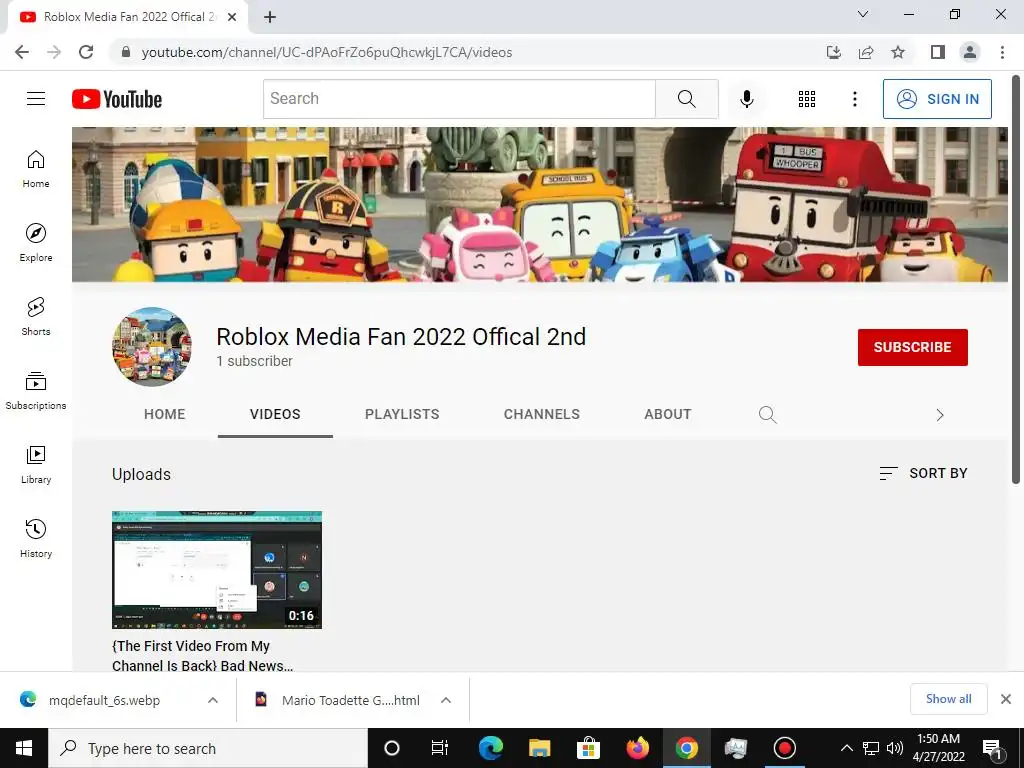Screen dimensions: 1024x768
Task: Open History in sidebar
Action: (36, 539)
